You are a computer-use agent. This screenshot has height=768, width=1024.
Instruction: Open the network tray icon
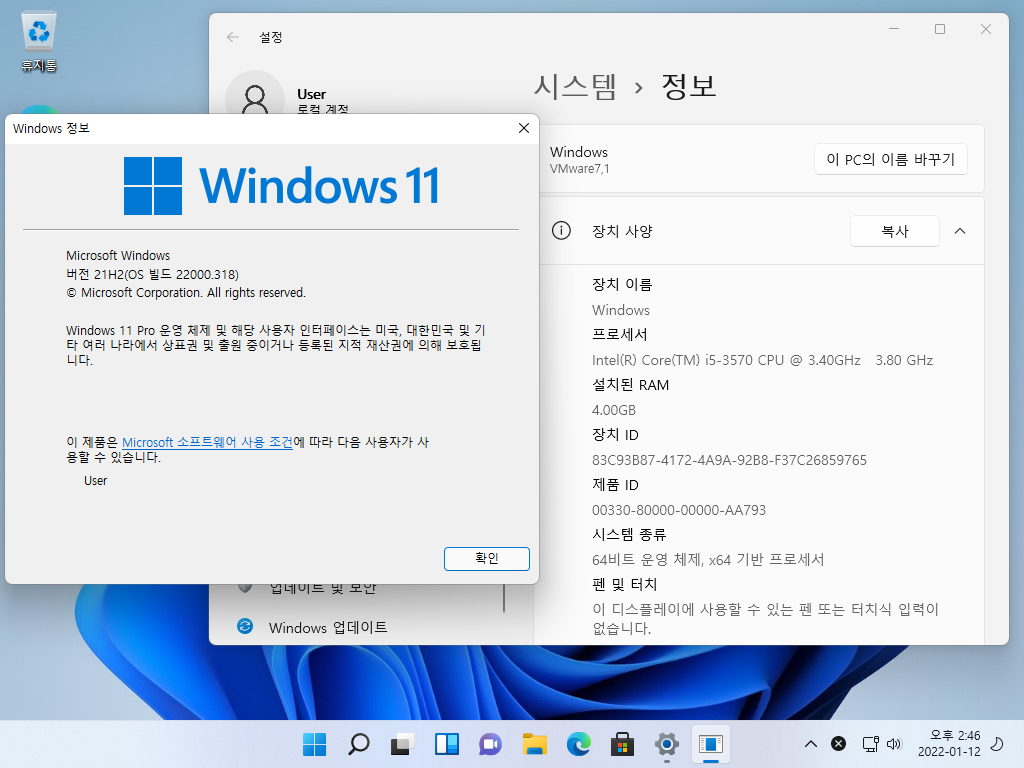(x=871, y=744)
